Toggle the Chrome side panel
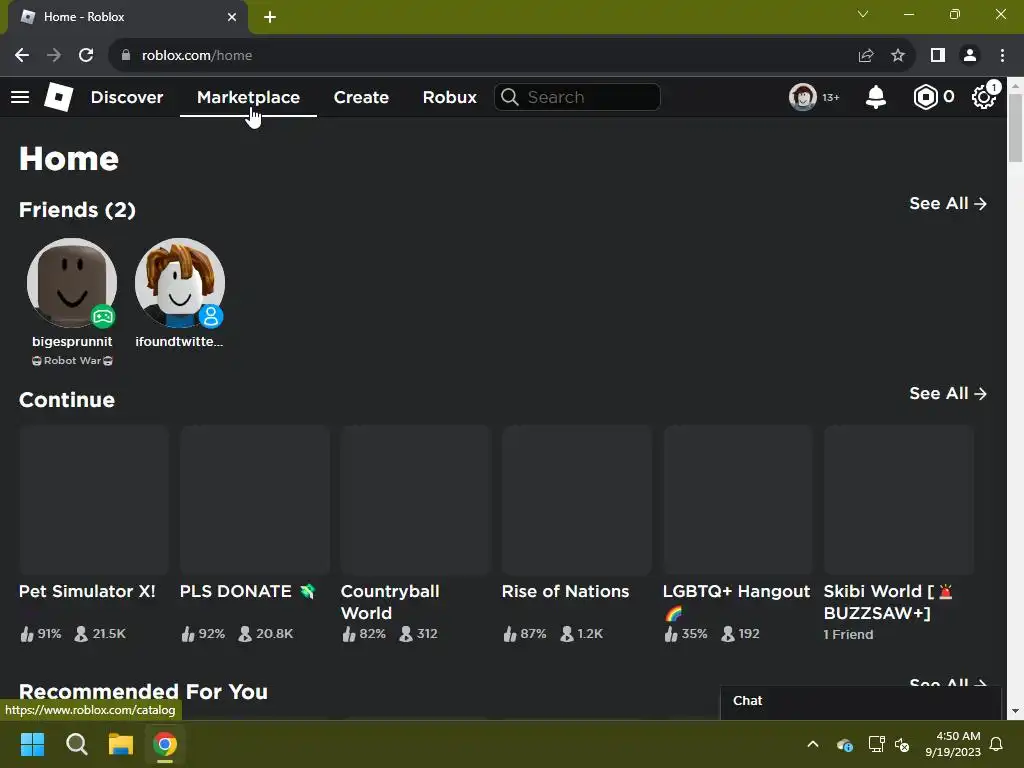 tap(938, 56)
